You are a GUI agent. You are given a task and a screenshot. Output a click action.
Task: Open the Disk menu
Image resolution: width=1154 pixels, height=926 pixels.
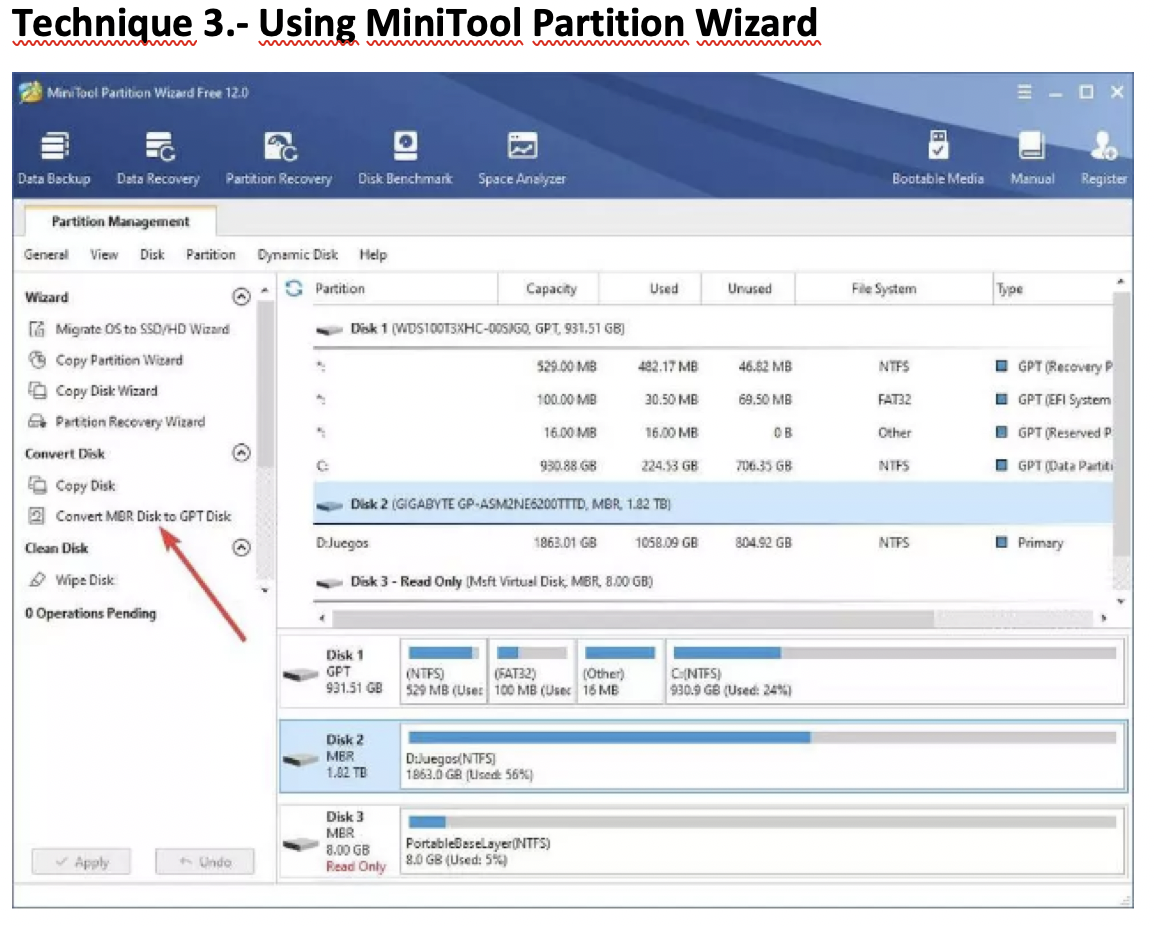tap(152, 255)
